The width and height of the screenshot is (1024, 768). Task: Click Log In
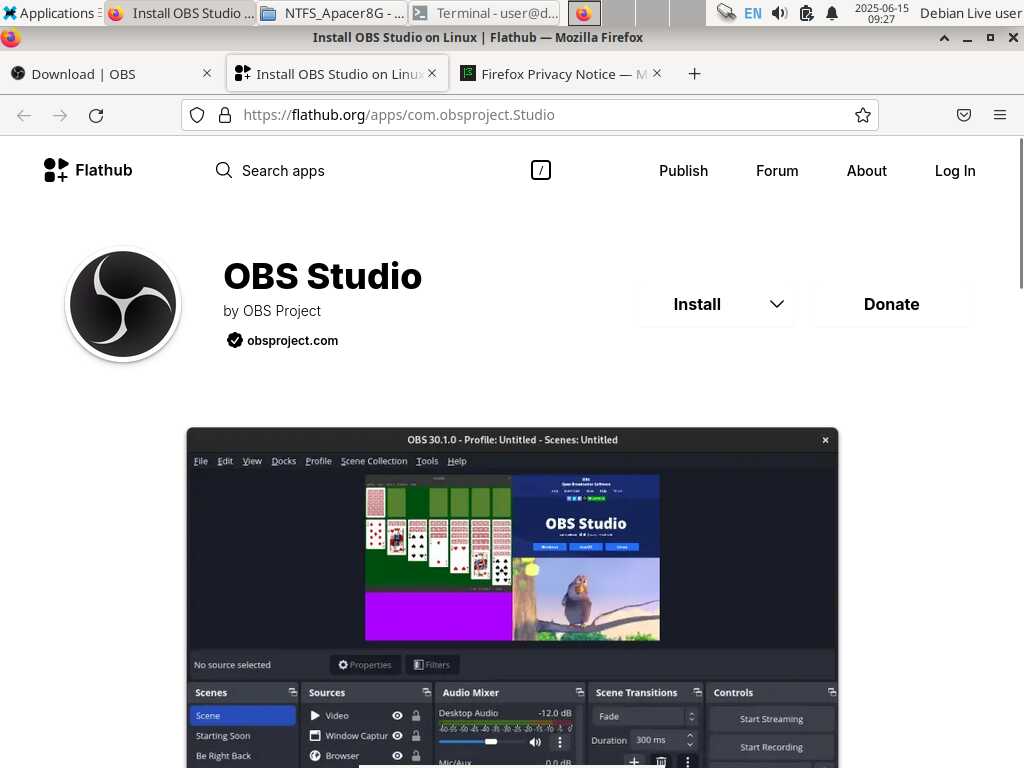[x=955, y=170]
